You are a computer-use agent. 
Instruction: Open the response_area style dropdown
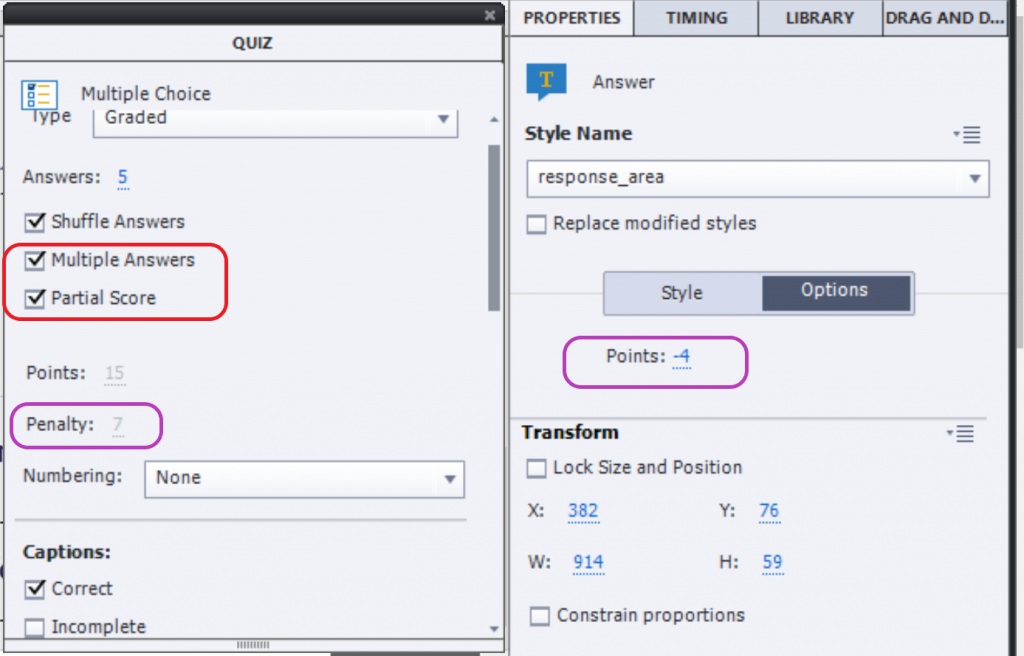[757, 178]
